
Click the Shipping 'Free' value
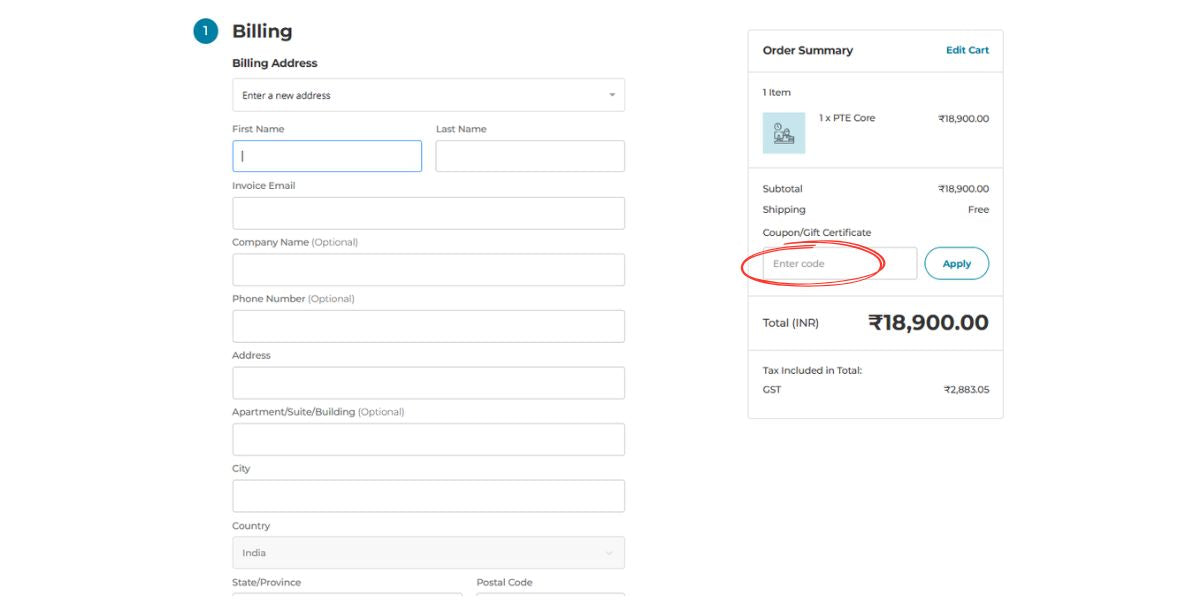(x=978, y=210)
